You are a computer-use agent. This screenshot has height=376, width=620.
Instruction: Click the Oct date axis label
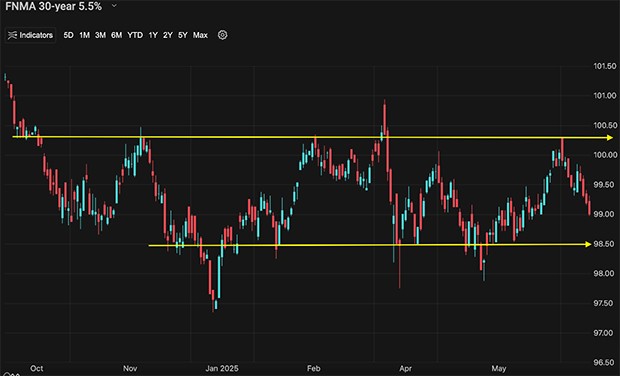(x=36, y=368)
